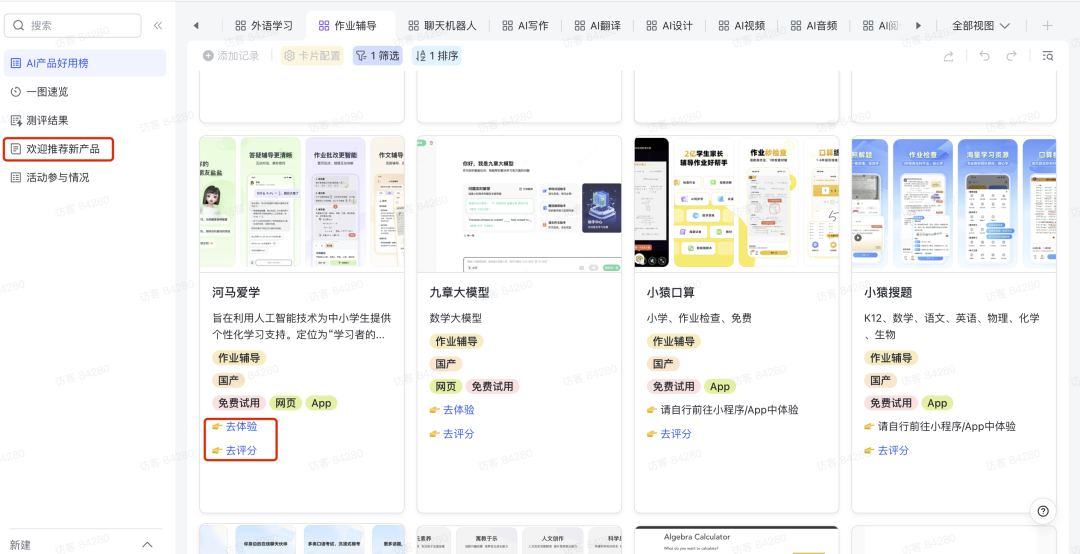Open AI产品好用榜 in sidebar
1080x554 pixels.
coord(85,63)
